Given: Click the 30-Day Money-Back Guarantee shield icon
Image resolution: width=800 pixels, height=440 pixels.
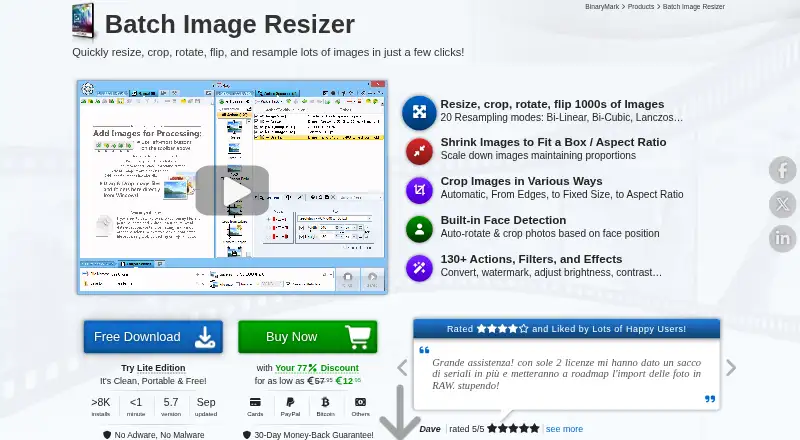Looking at the screenshot, I should (247, 435).
